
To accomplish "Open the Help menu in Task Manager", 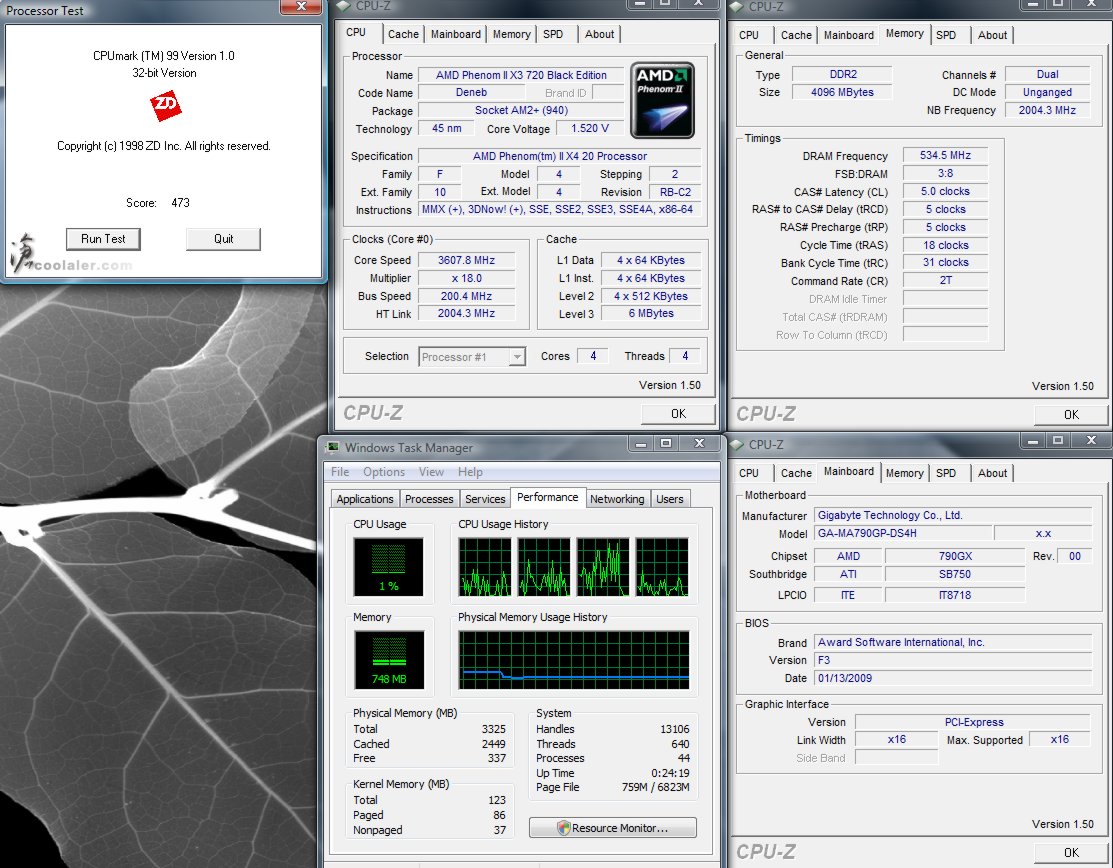I will click(x=470, y=472).
